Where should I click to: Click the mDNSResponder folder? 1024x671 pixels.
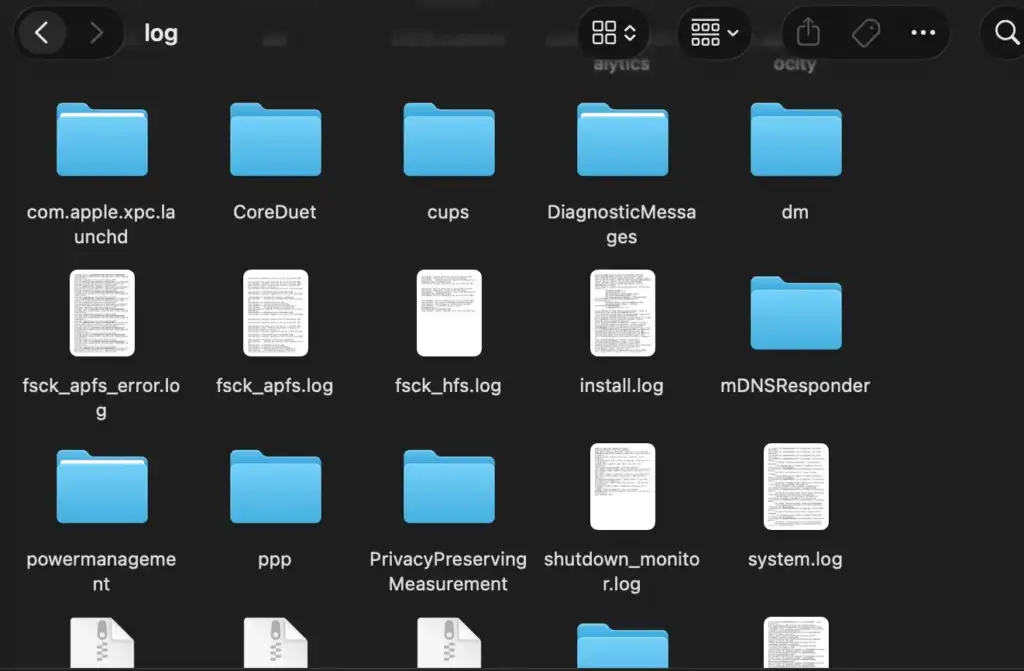[795, 313]
